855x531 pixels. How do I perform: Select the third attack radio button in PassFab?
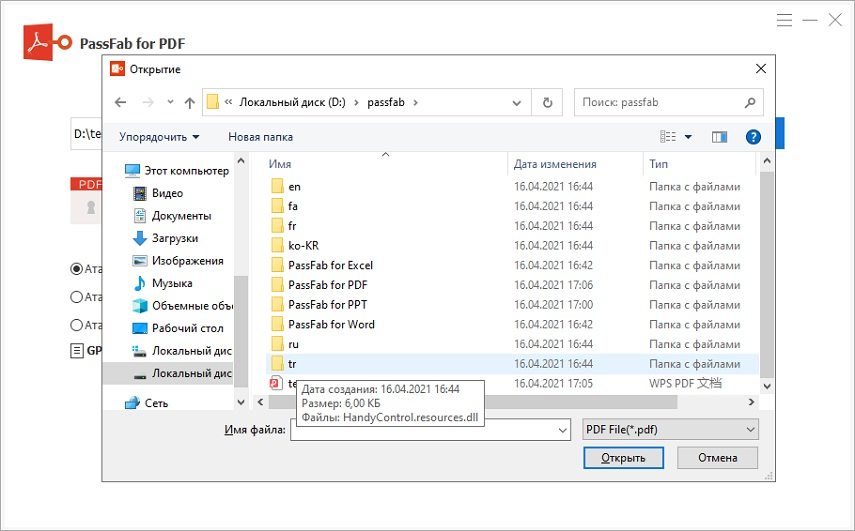click(x=76, y=325)
